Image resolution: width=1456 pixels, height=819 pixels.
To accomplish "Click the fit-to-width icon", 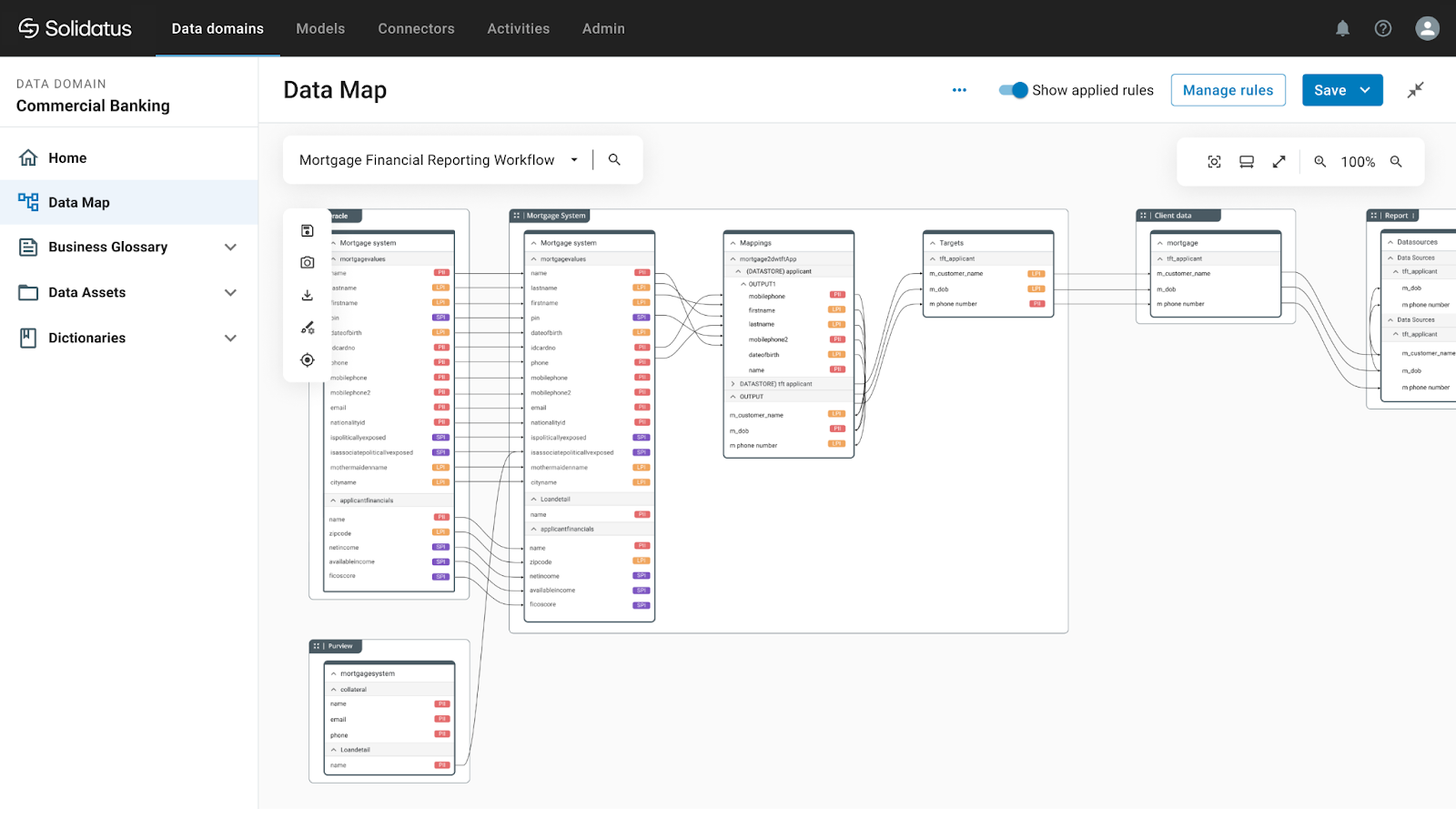I will tap(1247, 162).
